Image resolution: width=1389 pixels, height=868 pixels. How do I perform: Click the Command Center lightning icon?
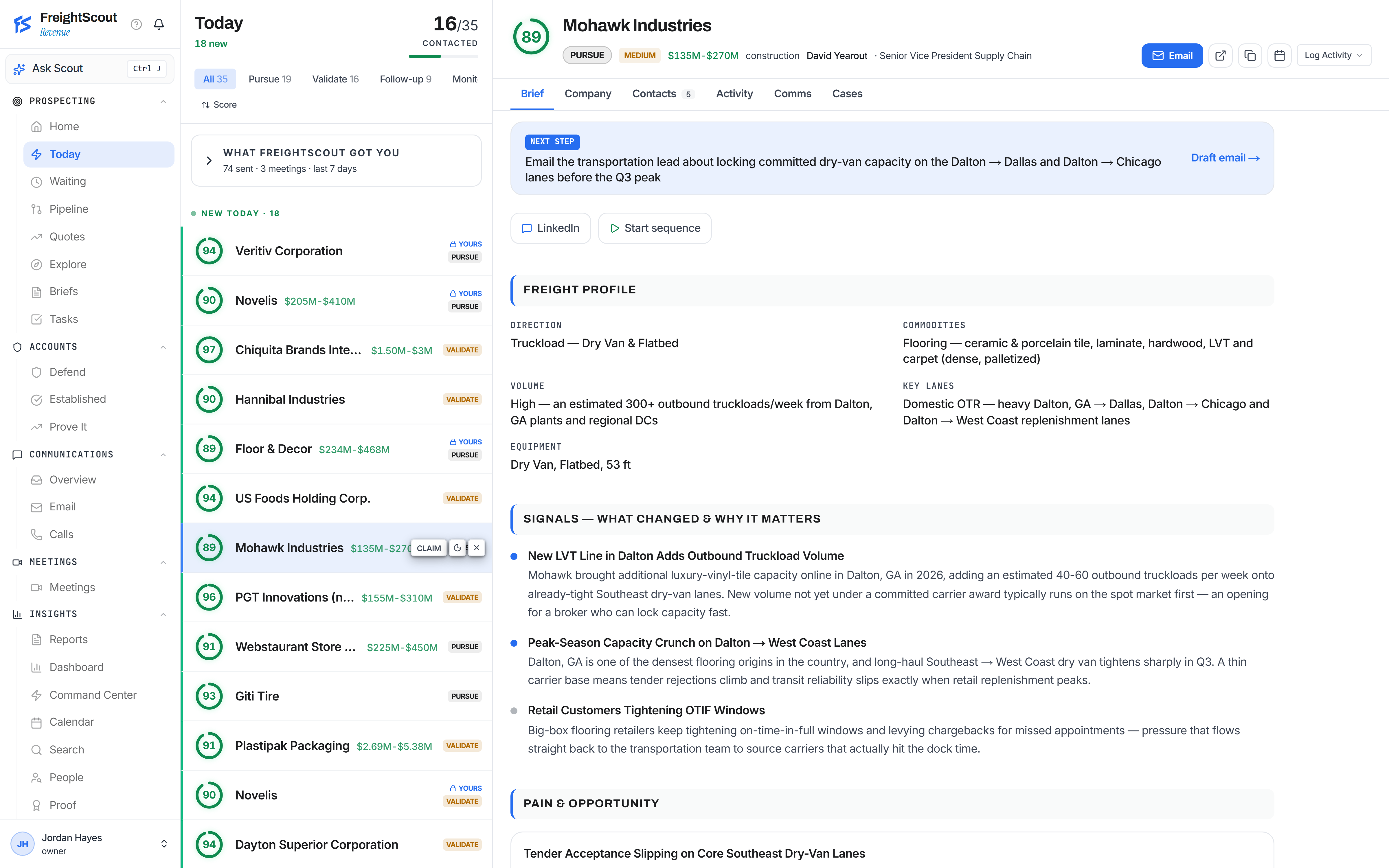point(36,695)
